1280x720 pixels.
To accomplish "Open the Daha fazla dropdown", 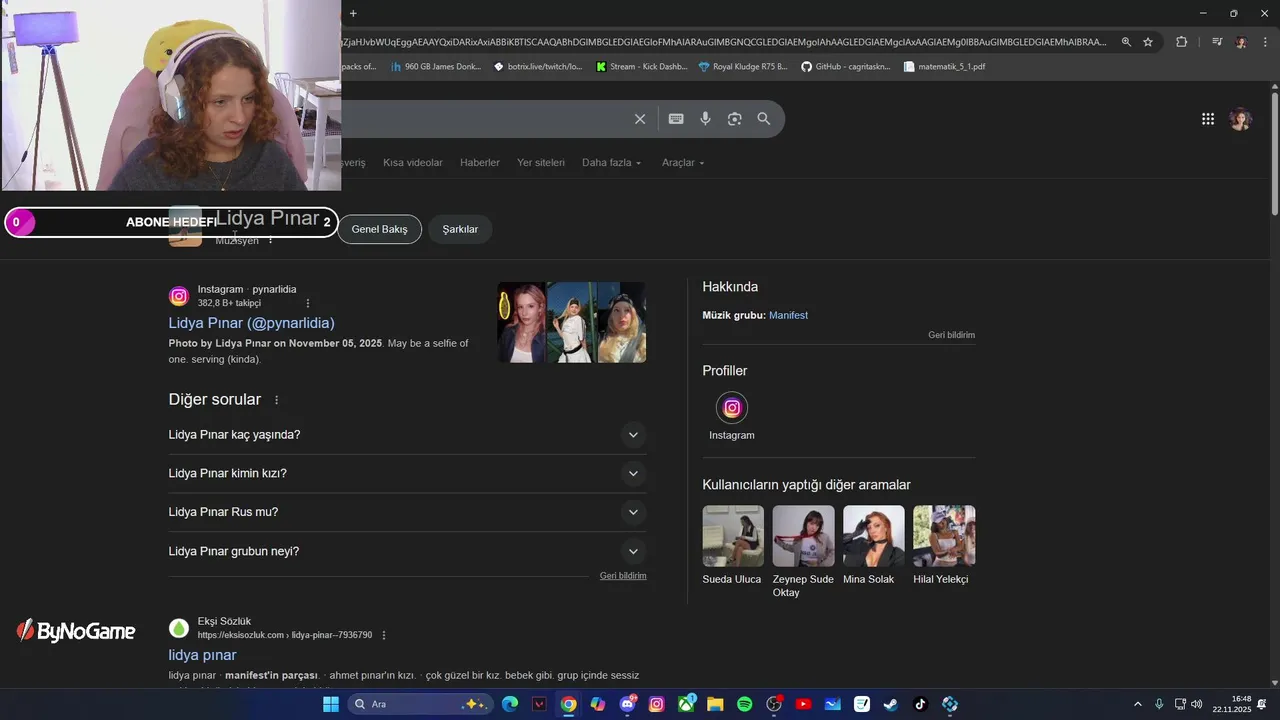I will tap(612, 163).
